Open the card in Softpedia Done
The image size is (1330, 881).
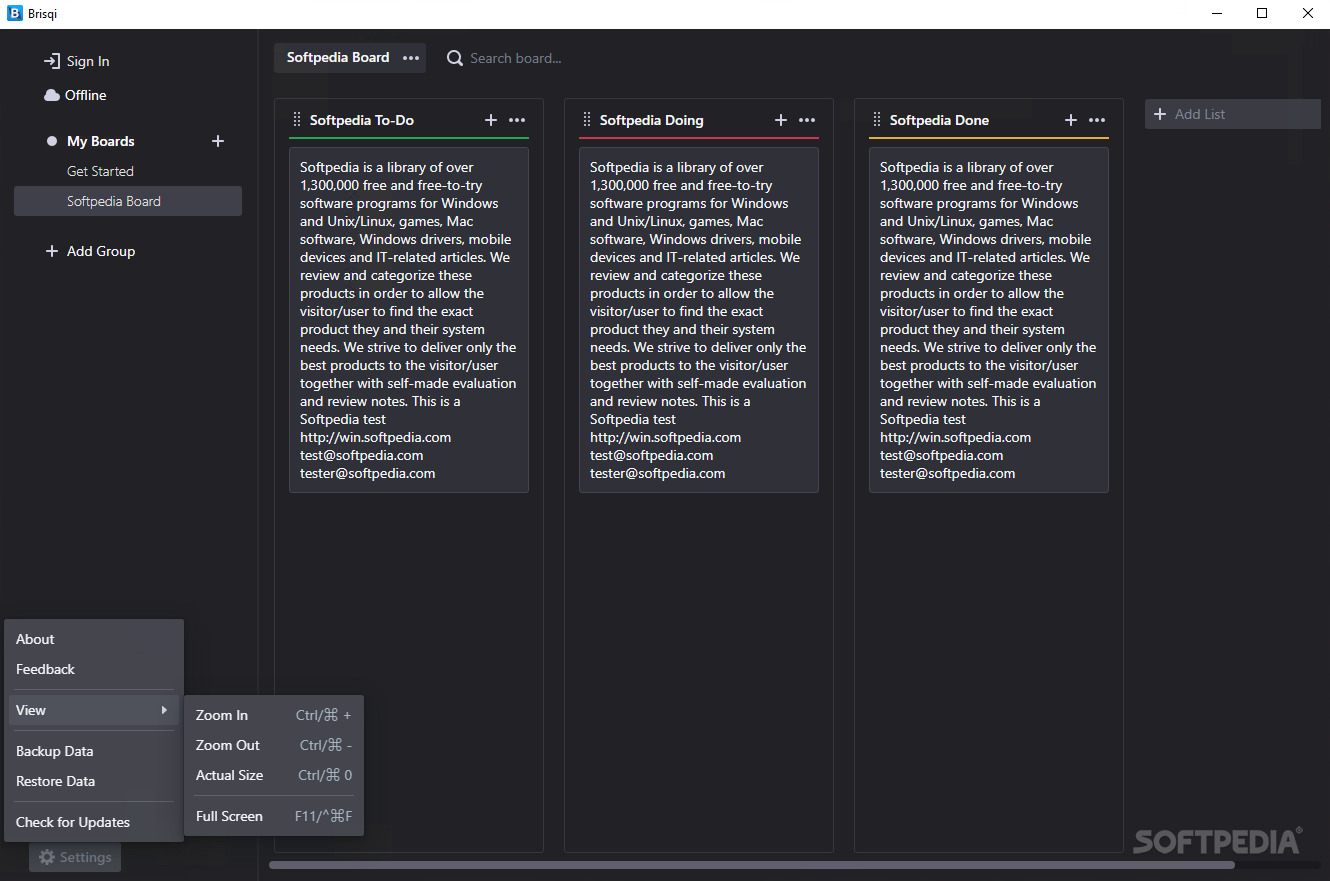(x=989, y=320)
